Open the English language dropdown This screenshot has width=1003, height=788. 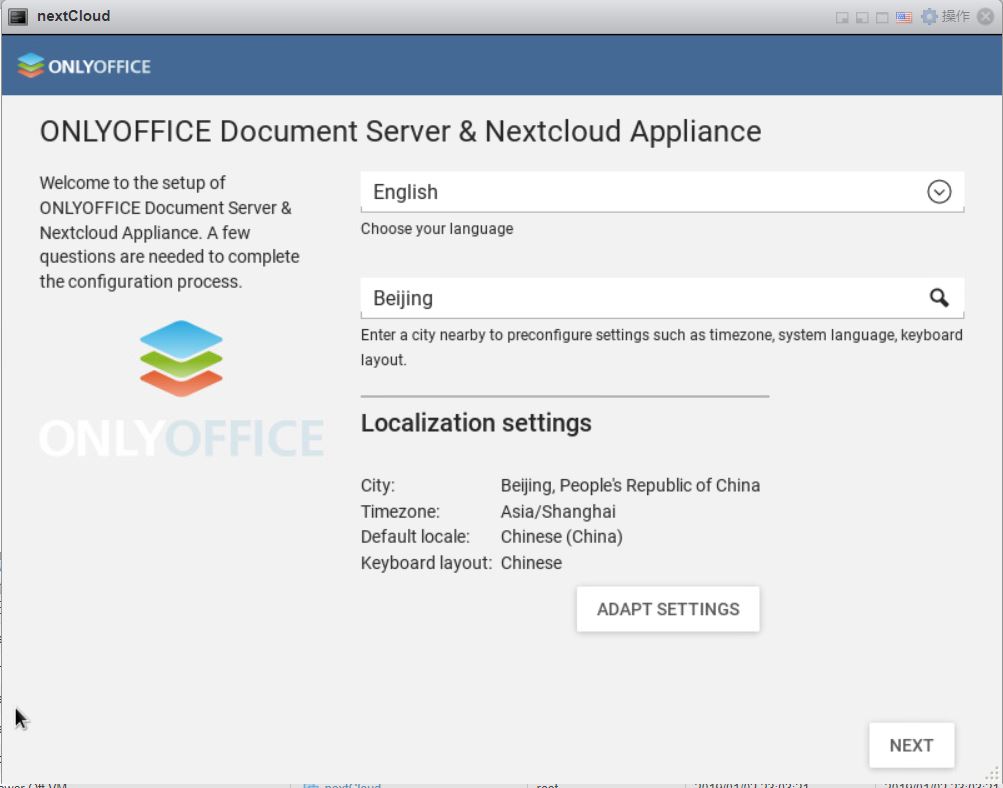[x=662, y=192]
